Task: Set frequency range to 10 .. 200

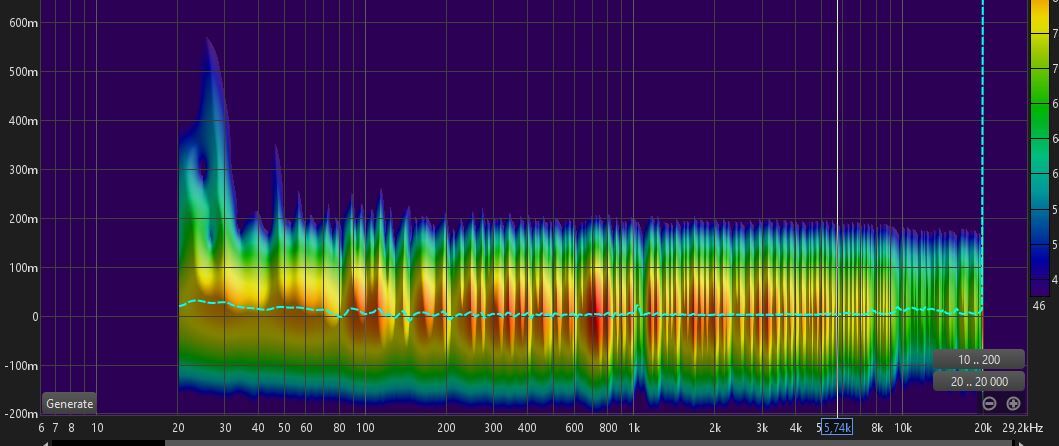Action: (979, 360)
